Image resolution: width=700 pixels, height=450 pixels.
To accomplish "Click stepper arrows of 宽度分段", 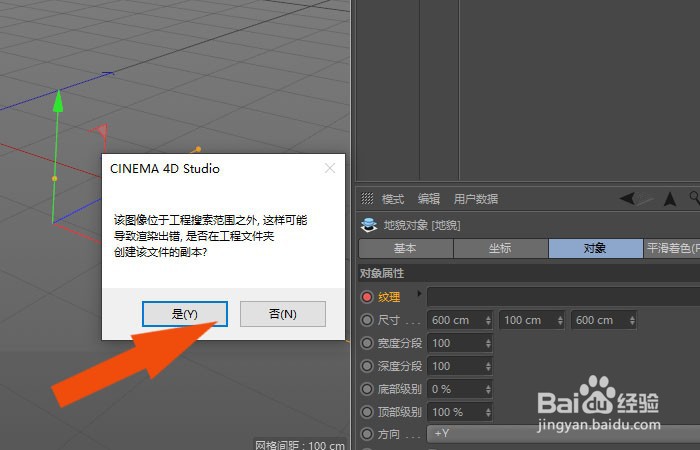I will click(x=488, y=343).
